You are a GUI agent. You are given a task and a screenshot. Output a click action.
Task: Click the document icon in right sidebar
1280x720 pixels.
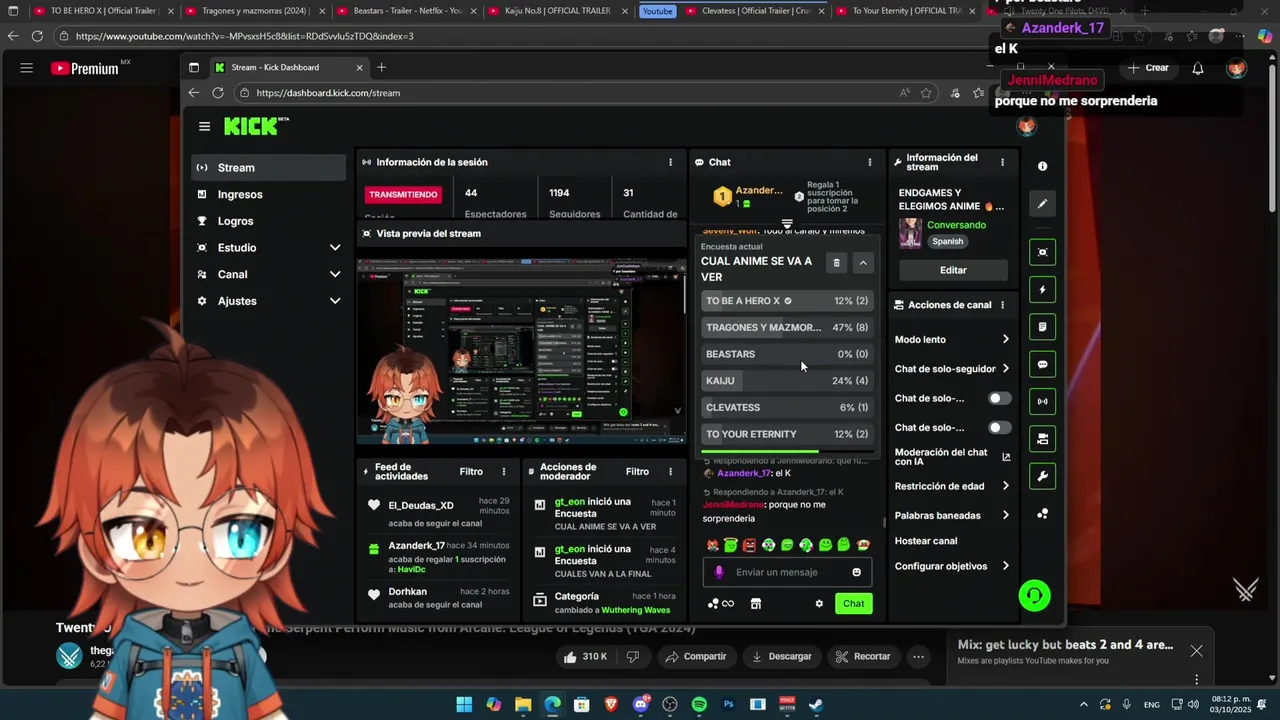[1042, 327]
